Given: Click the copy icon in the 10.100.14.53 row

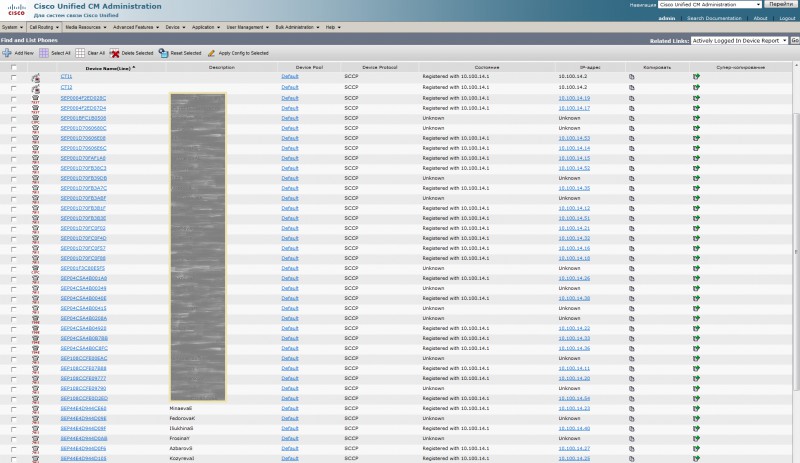Looking at the screenshot, I should coord(632,138).
